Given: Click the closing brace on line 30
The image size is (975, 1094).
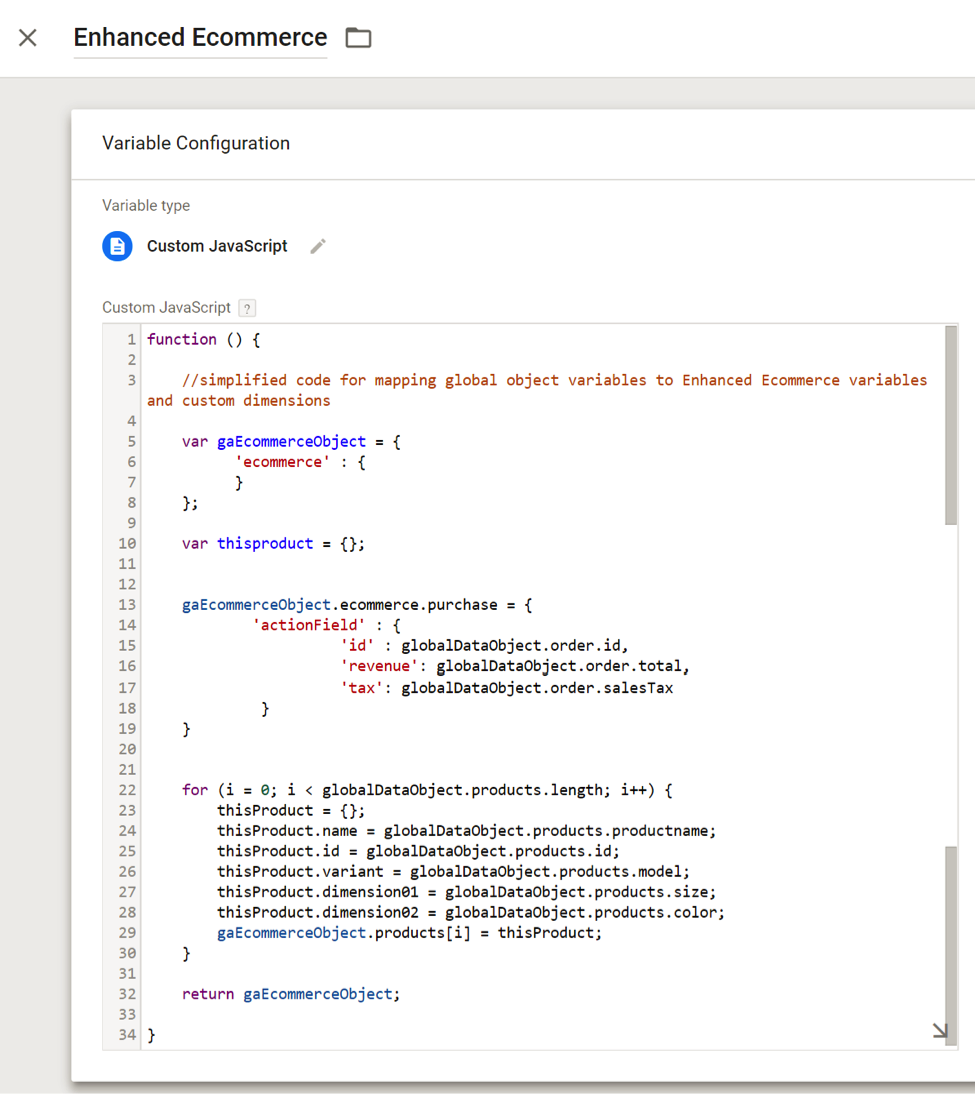Looking at the screenshot, I should pos(186,954).
